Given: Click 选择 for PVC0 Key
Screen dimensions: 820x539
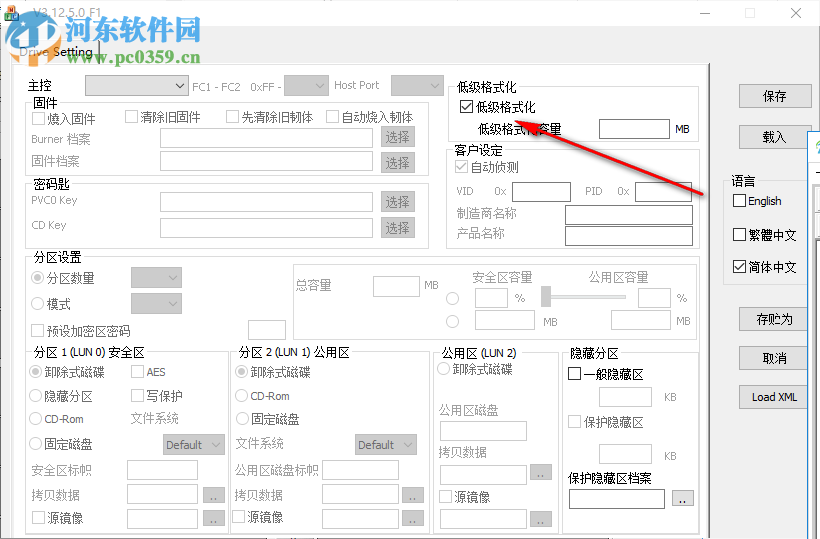Looking at the screenshot, I should [x=397, y=202].
